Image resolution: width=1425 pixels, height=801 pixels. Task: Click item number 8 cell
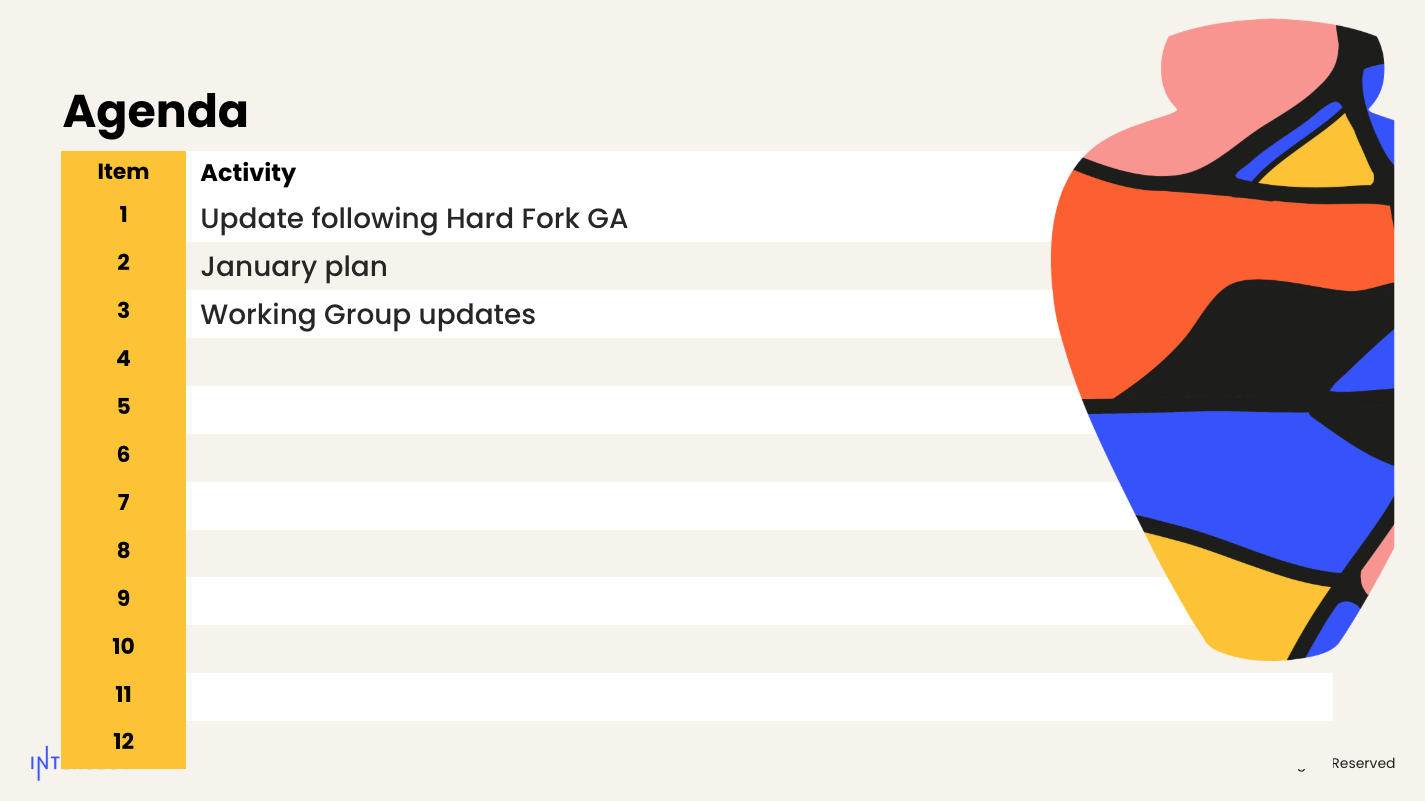123,551
